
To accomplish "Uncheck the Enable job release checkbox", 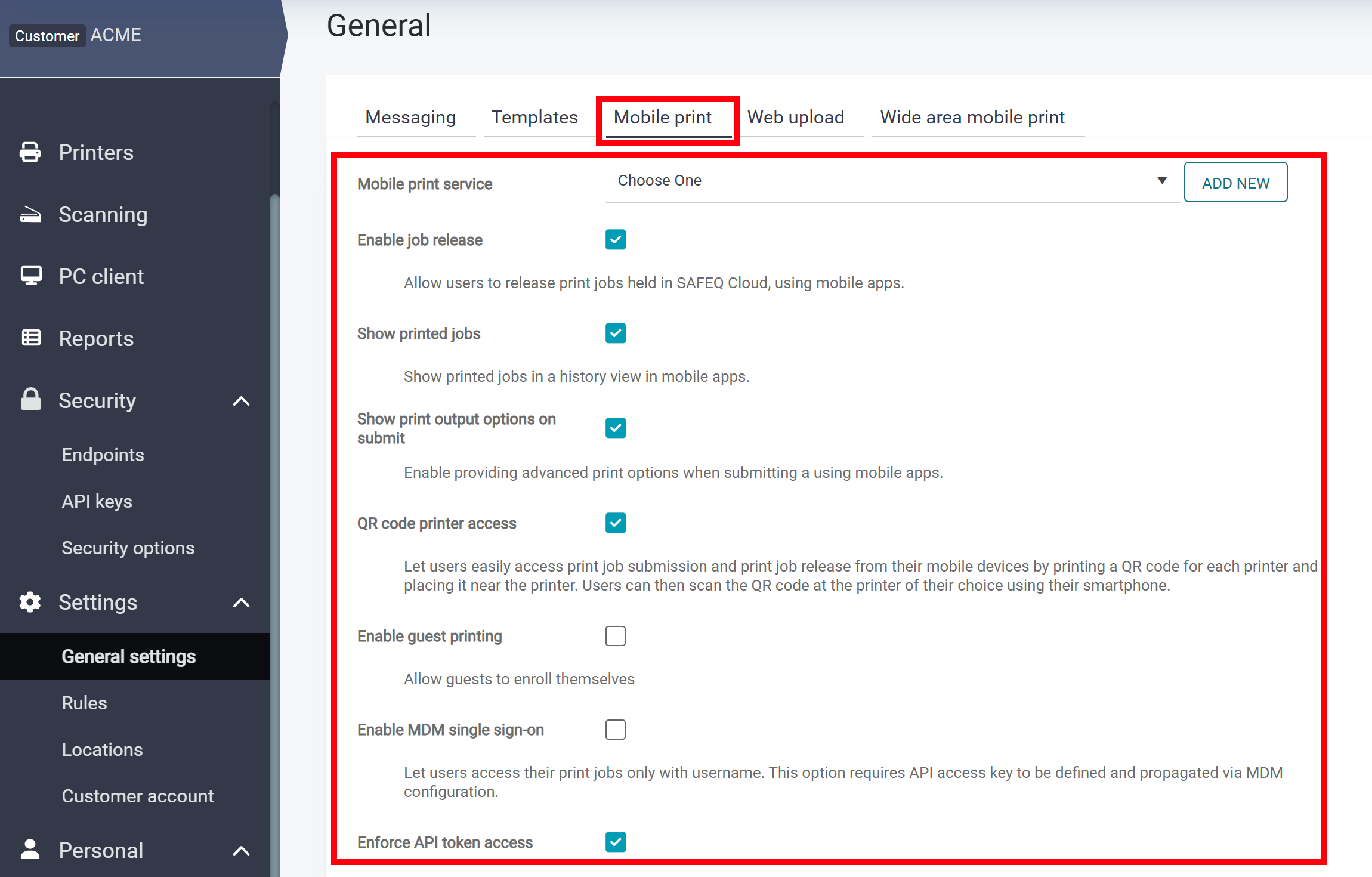I will (x=615, y=240).
